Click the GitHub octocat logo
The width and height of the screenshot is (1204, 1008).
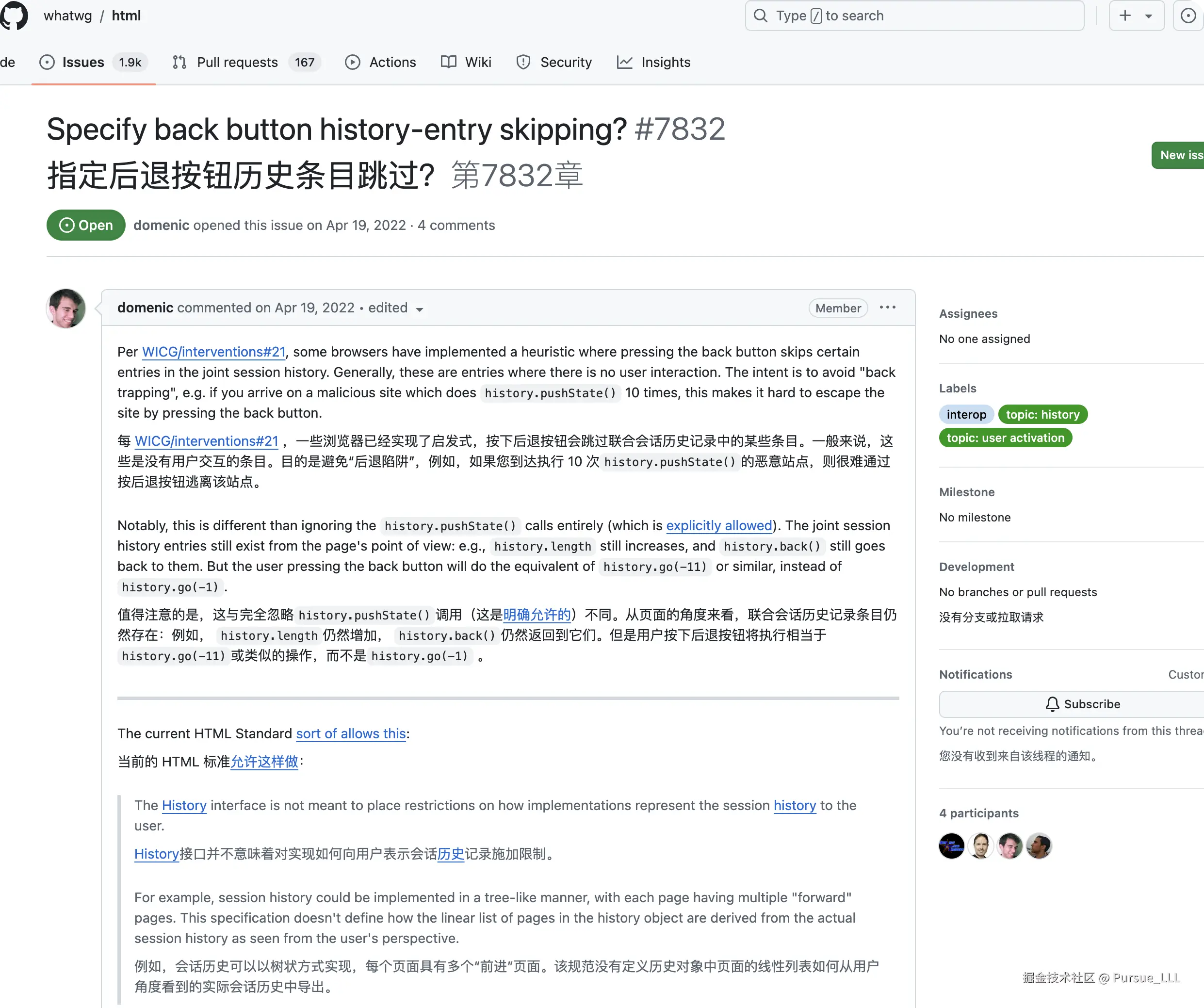[x=14, y=16]
